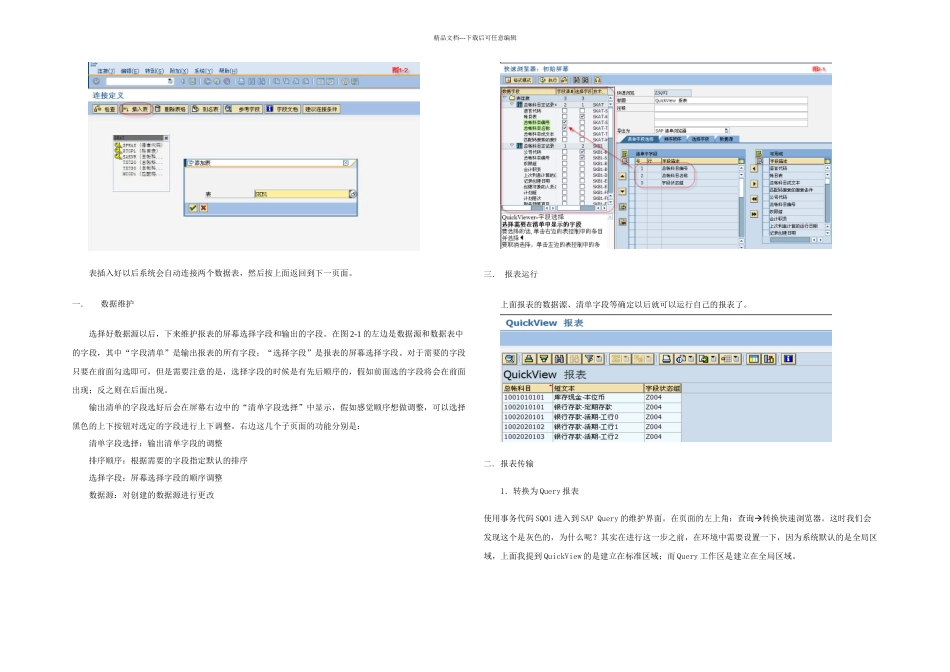Click the red Cancel icon in SAP toolbar
Viewport: 950px width, 672px height.
point(227,81)
